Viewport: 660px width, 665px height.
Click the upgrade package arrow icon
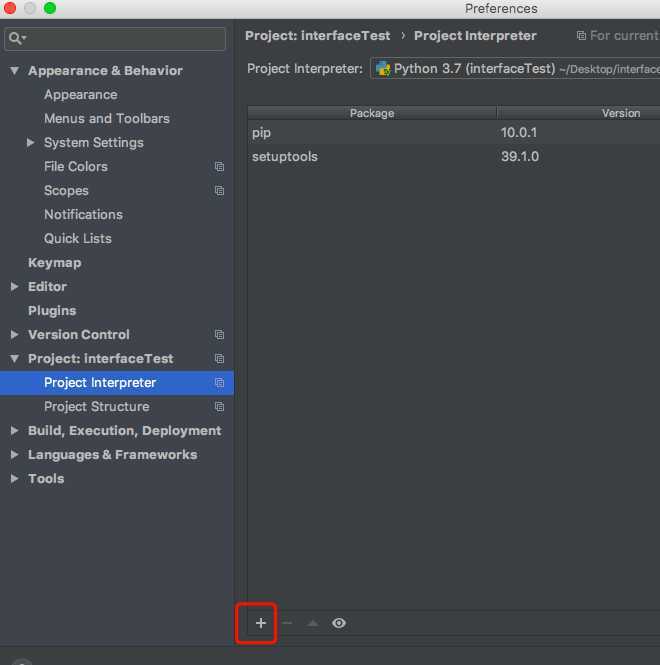coord(313,623)
